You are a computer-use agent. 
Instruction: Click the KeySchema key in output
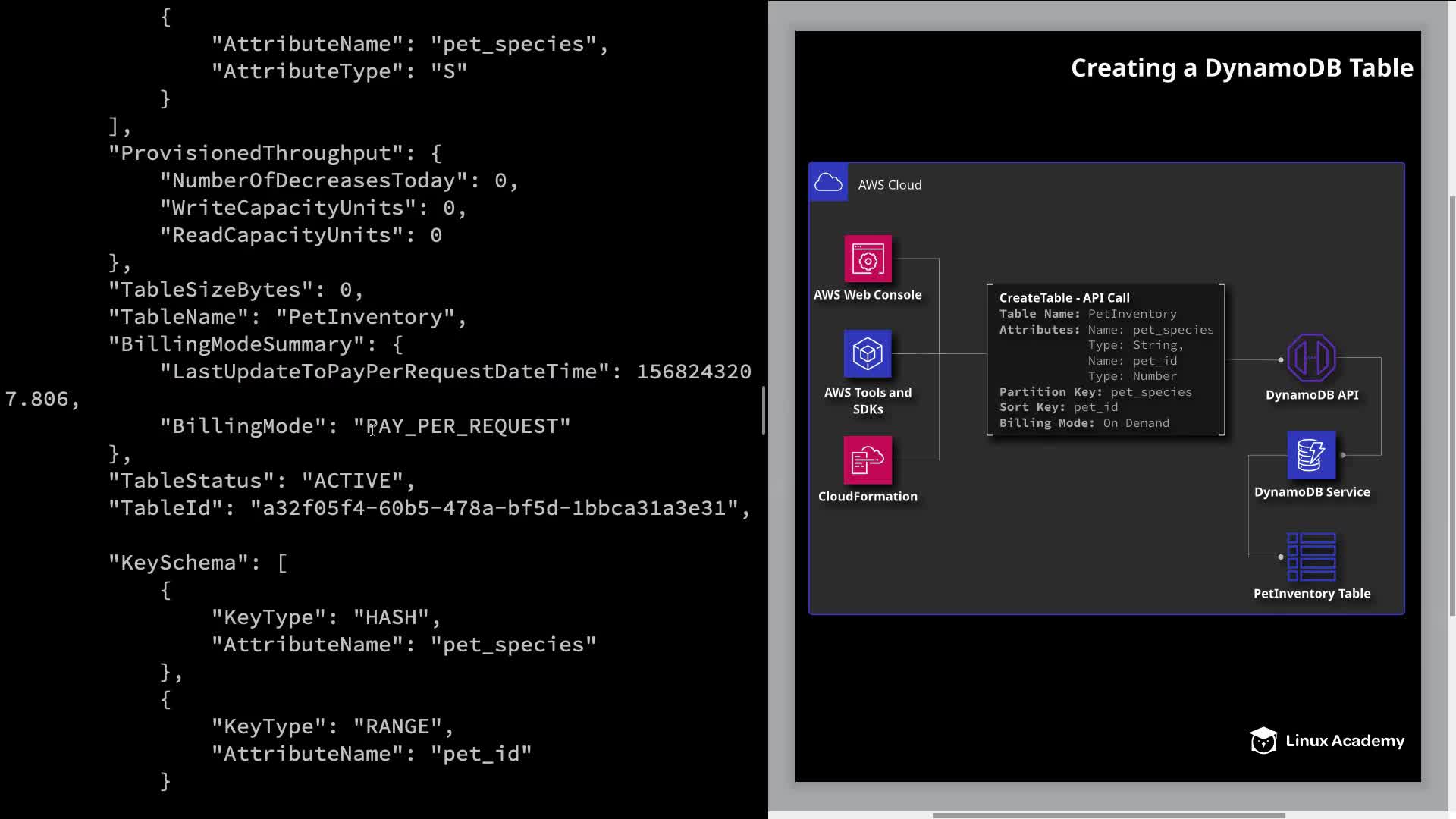[x=178, y=563]
